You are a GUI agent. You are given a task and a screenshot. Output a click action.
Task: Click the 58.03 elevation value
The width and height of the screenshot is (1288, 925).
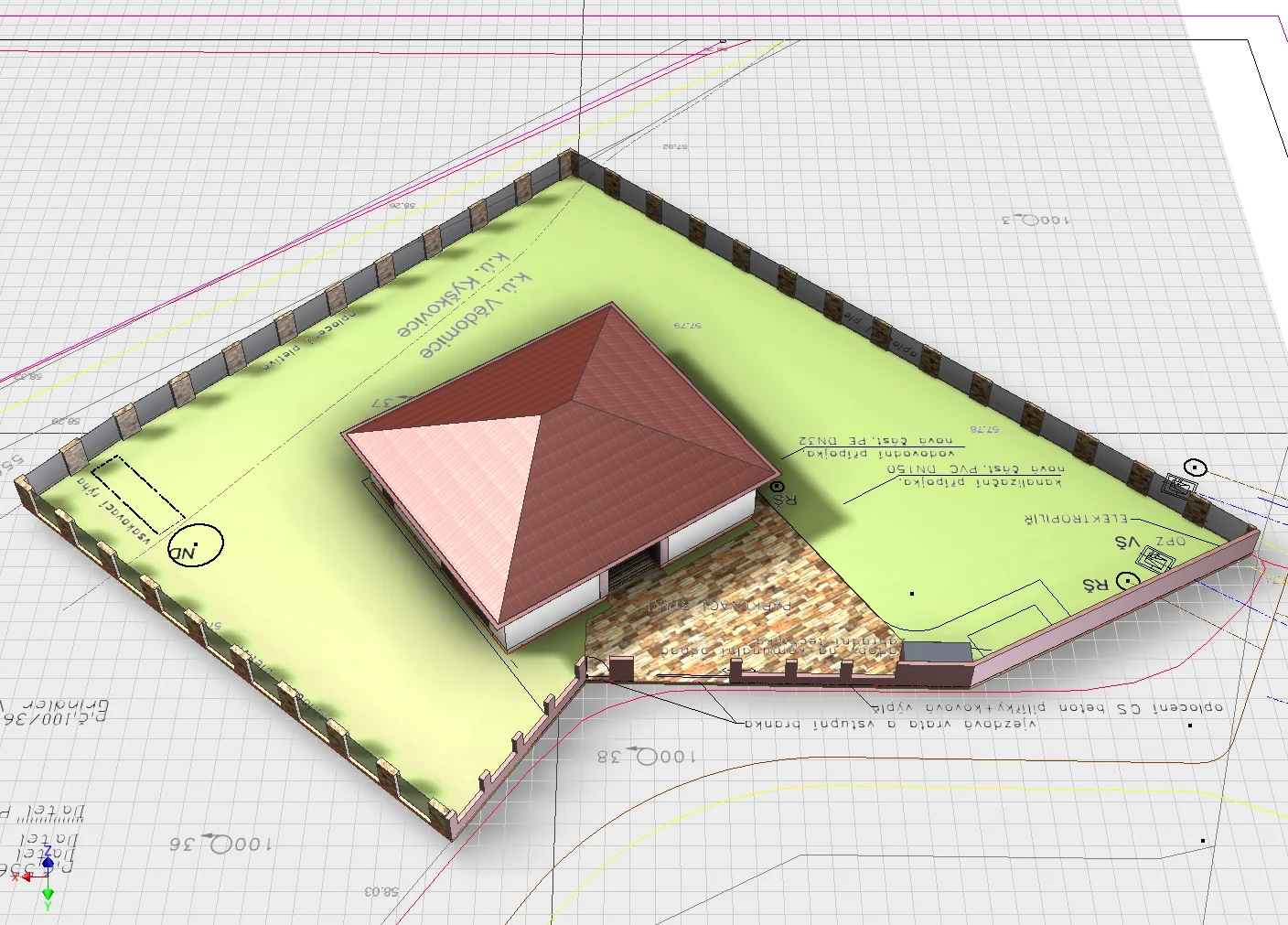(x=381, y=890)
